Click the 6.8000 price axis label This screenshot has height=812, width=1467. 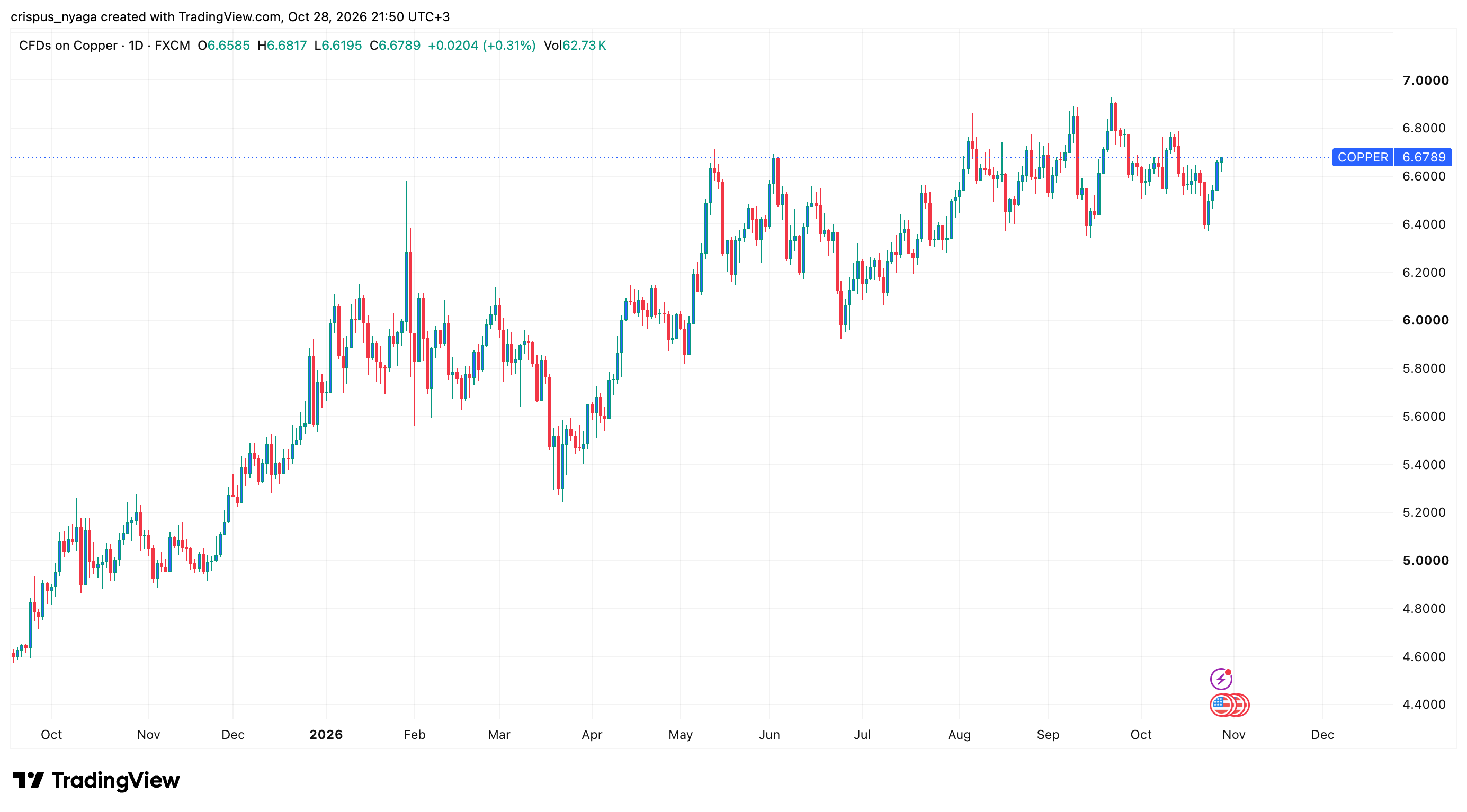coord(1424,128)
